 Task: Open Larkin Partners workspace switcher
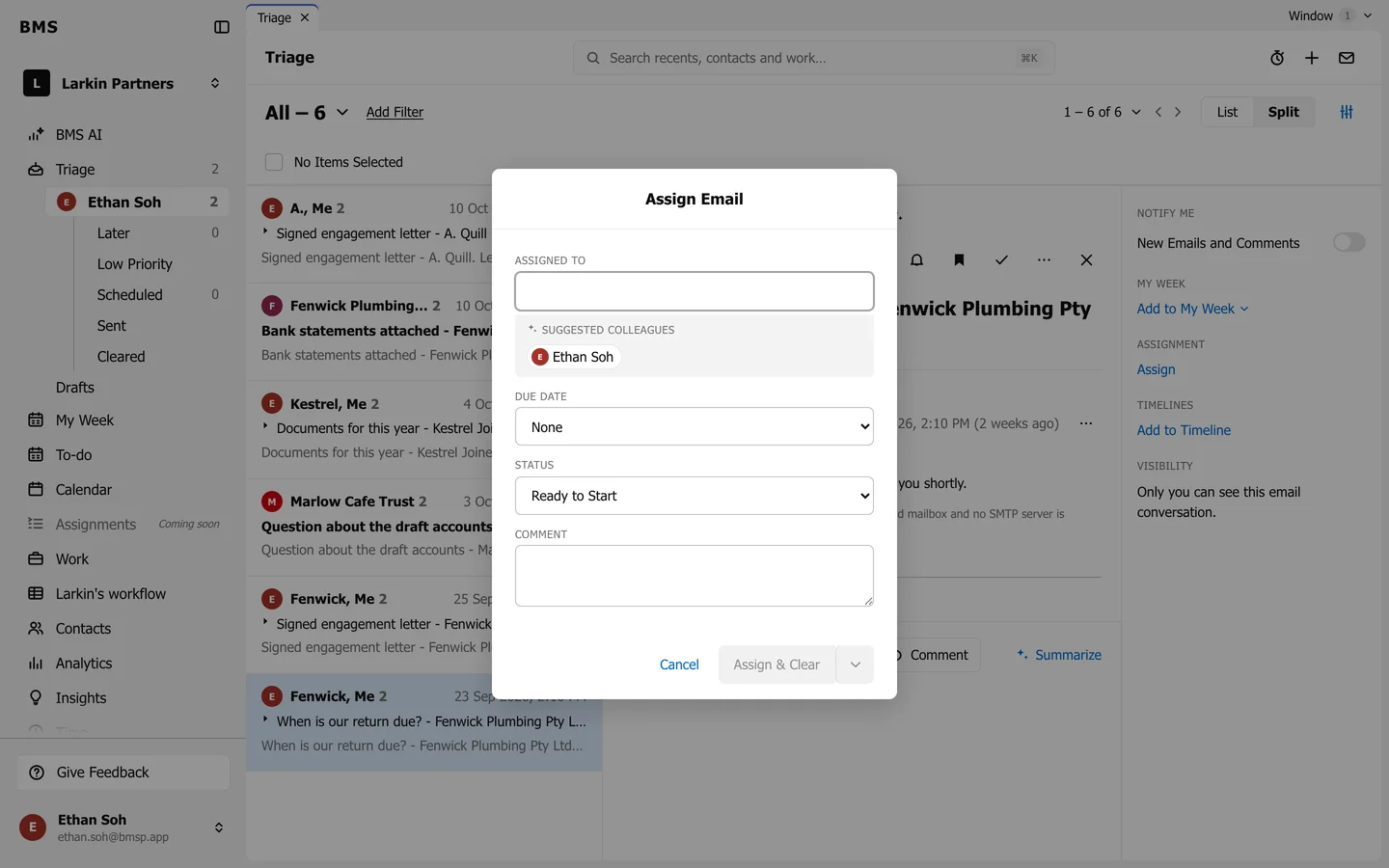[123, 84]
